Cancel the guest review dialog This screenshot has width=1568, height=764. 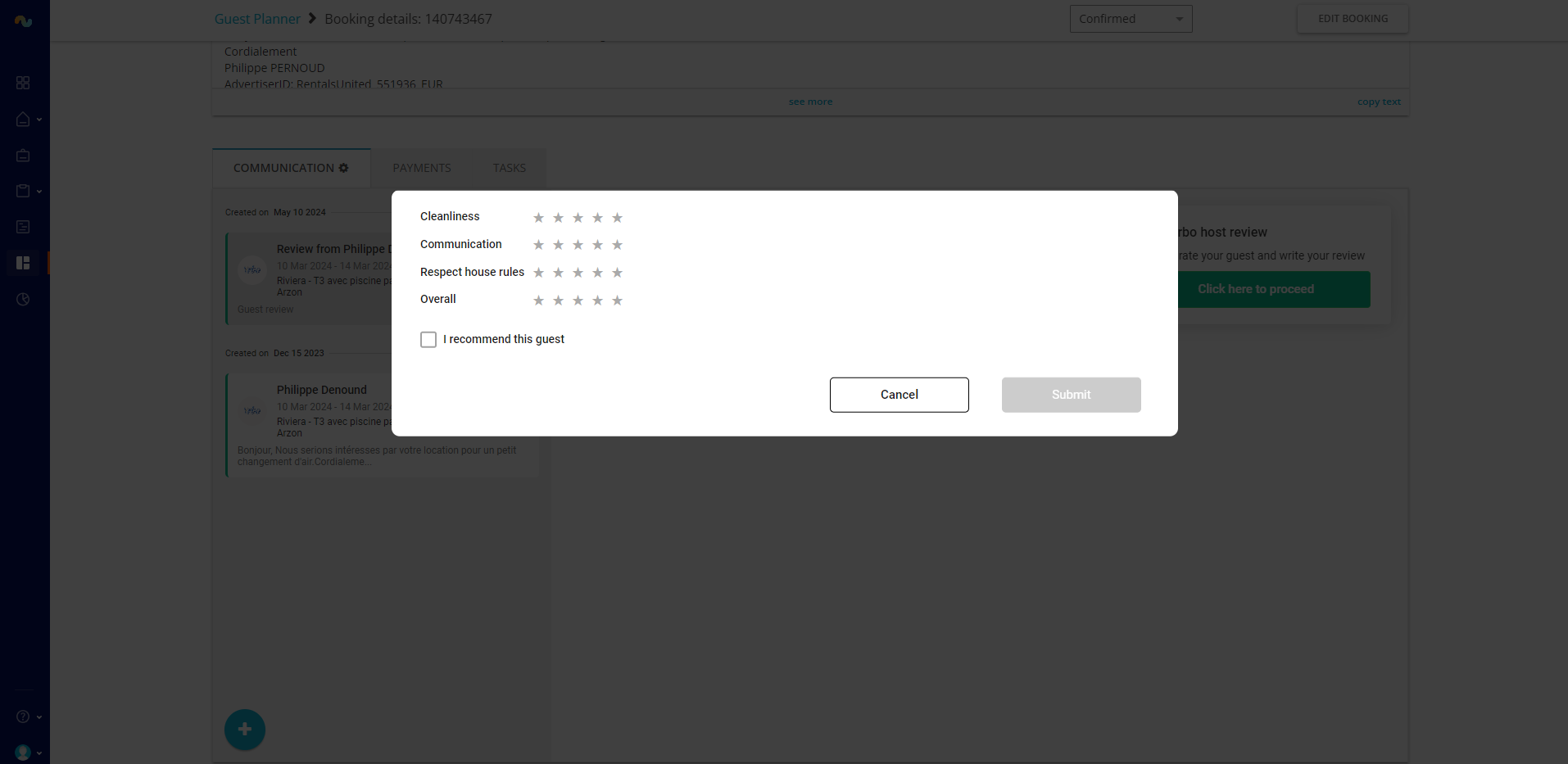(x=900, y=395)
